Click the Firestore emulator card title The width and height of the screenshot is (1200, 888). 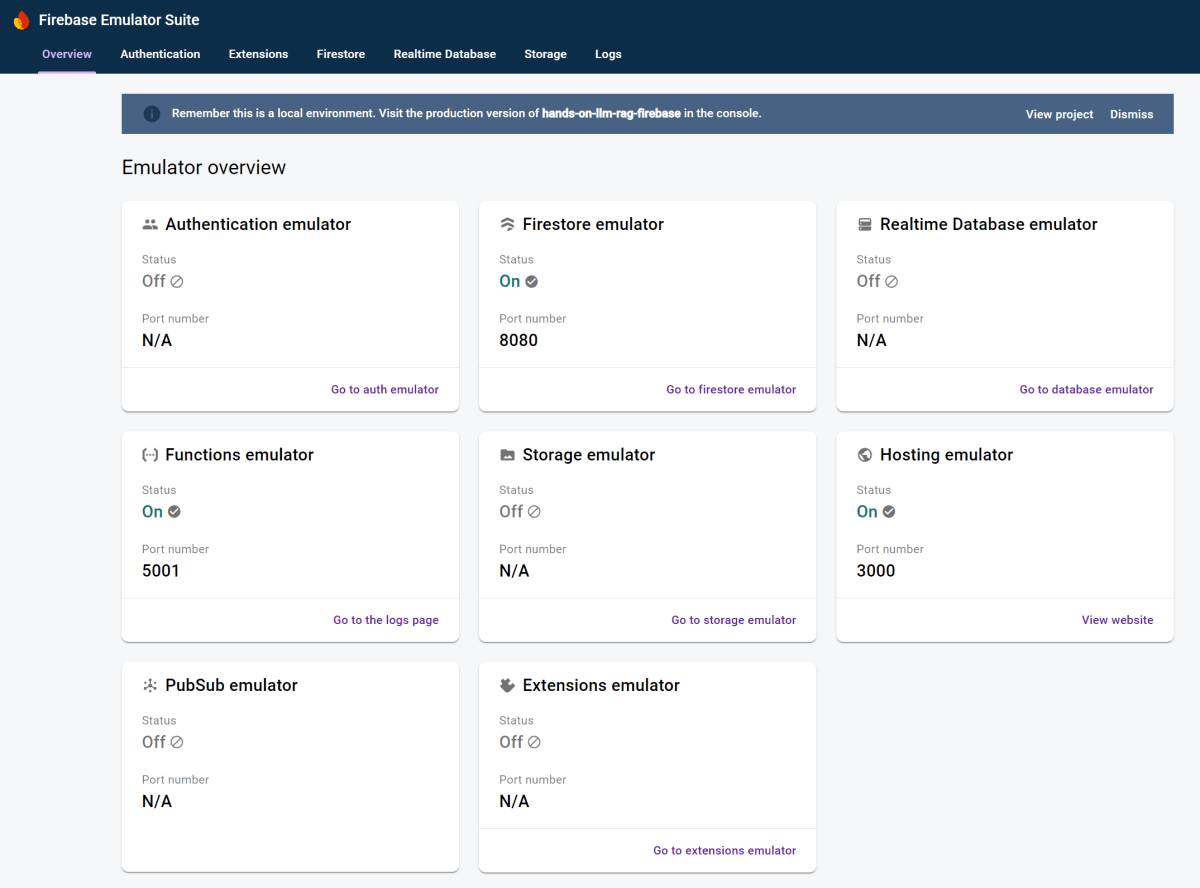593,225
